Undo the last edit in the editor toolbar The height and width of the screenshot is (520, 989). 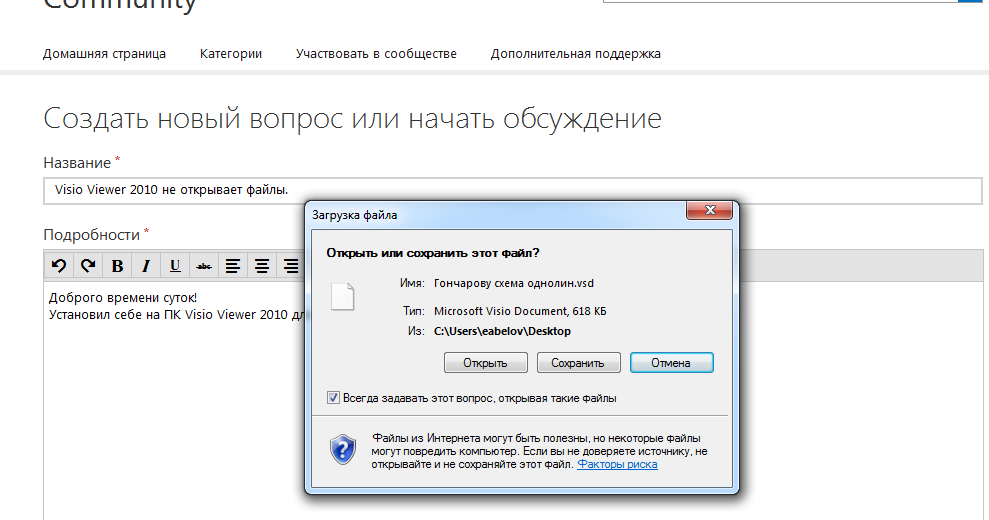coord(59,266)
